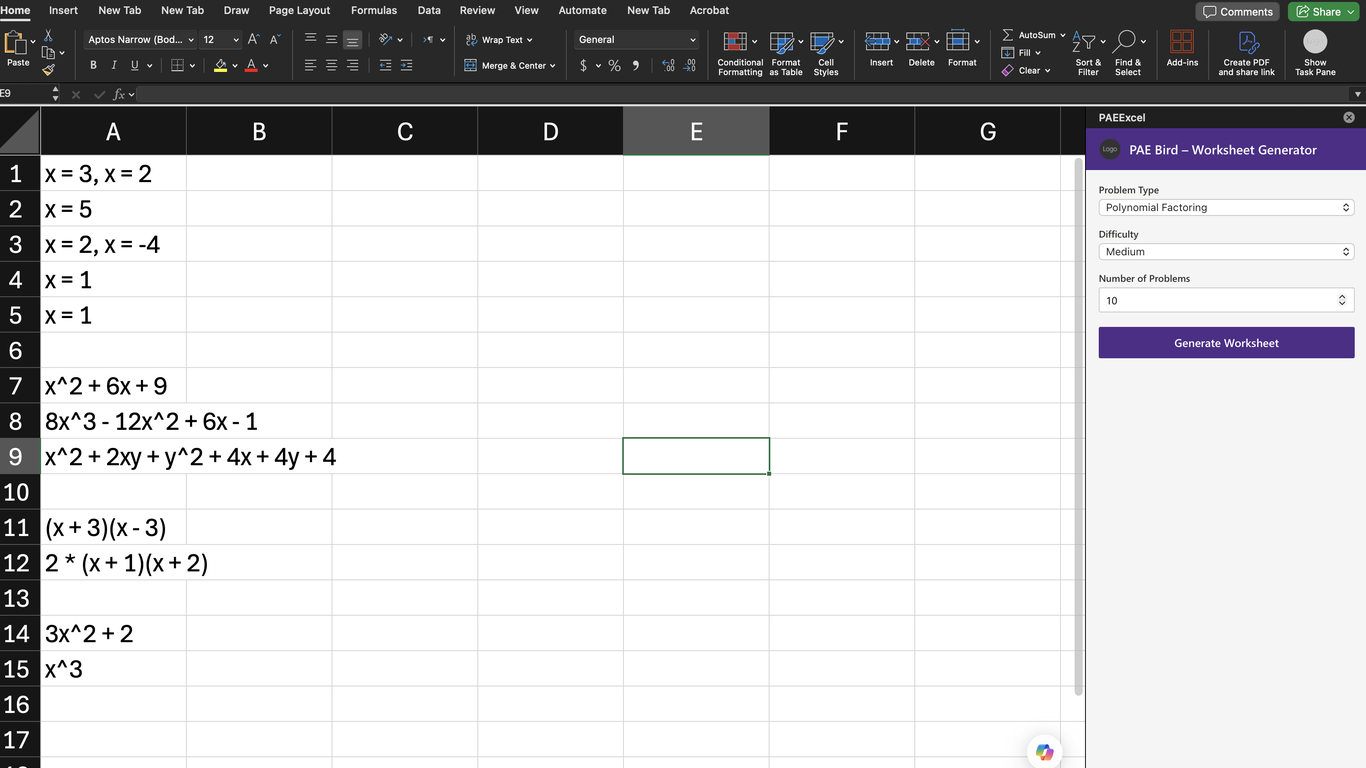The width and height of the screenshot is (1366, 768).
Task: Apply comma style format
Action: click(x=636, y=65)
